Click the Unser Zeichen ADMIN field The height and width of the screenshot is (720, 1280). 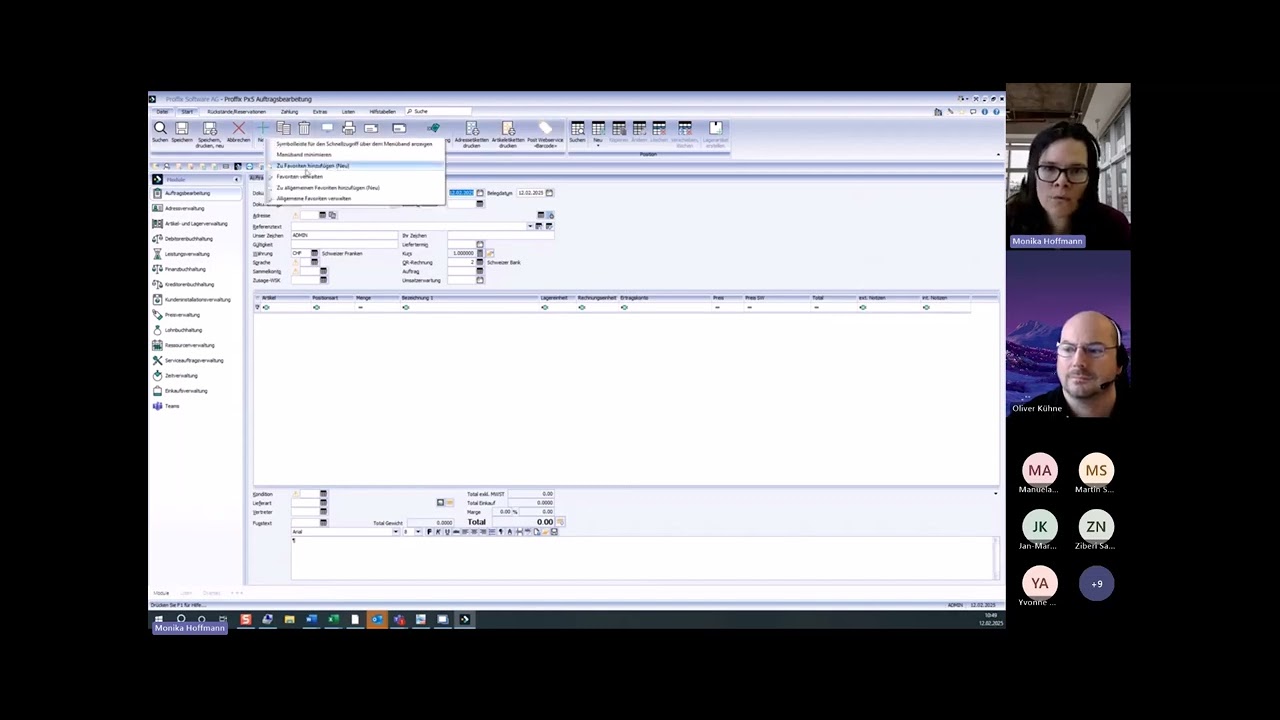click(x=344, y=235)
